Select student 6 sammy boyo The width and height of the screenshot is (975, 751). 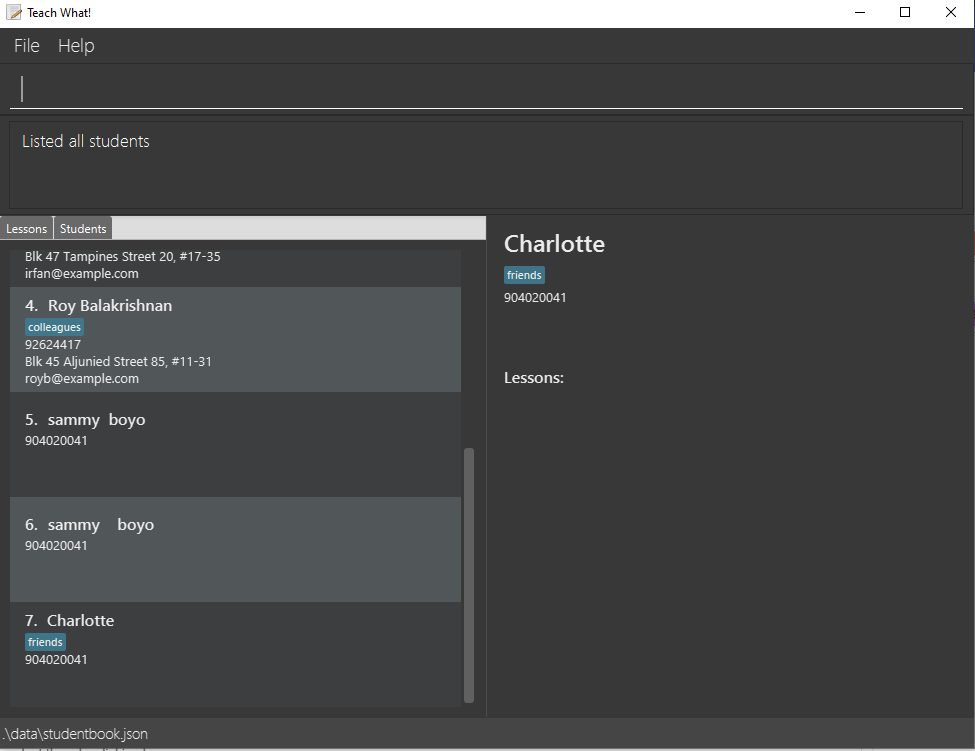pyautogui.click(x=235, y=549)
